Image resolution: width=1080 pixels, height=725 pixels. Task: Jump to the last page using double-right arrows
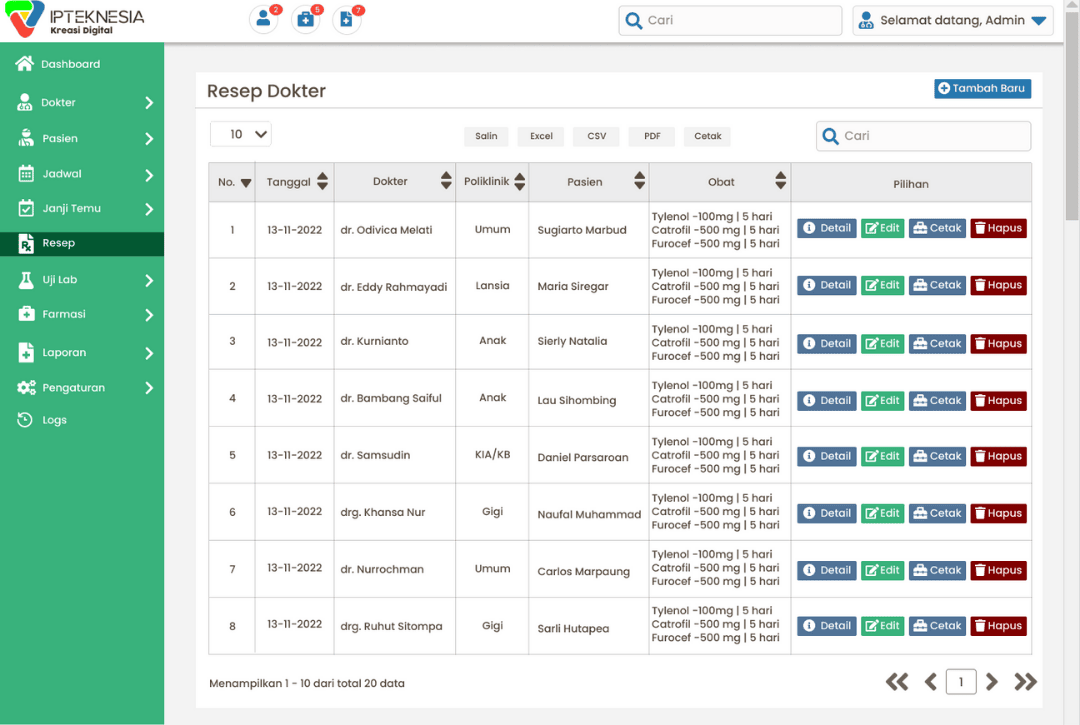pos(1025,682)
